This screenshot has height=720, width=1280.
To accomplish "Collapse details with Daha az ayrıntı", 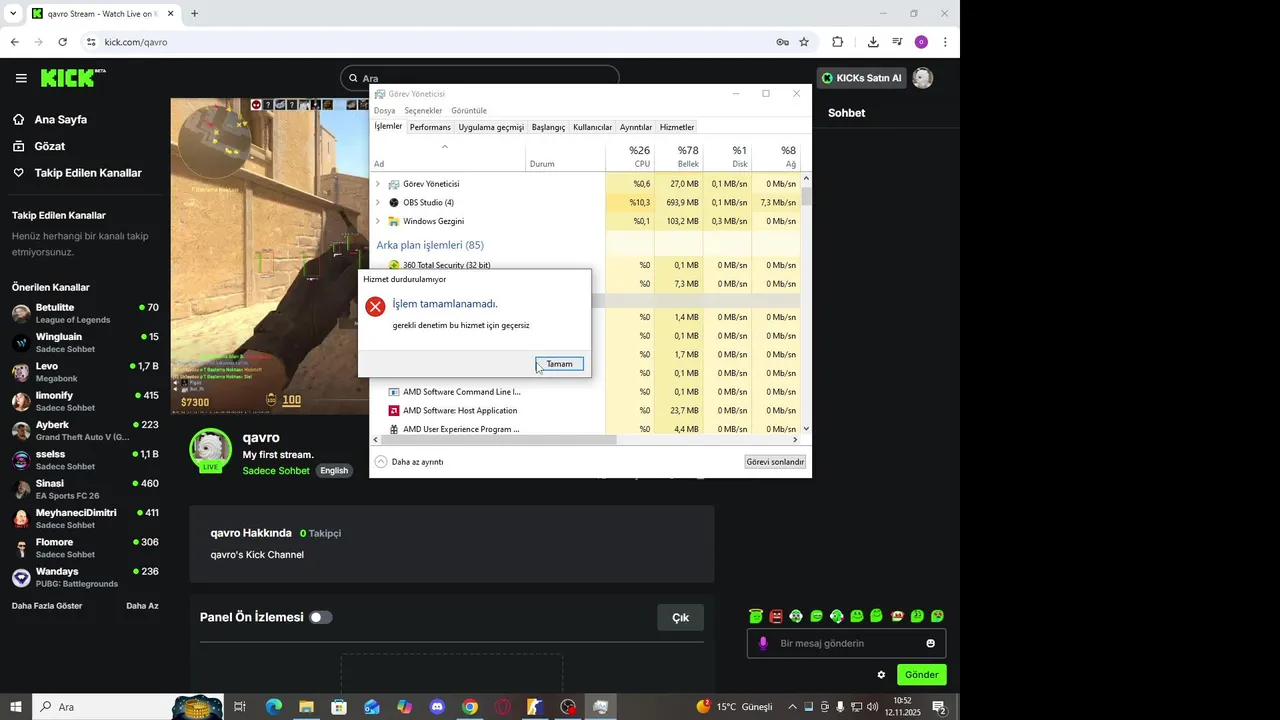I will [x=409, y=462].
